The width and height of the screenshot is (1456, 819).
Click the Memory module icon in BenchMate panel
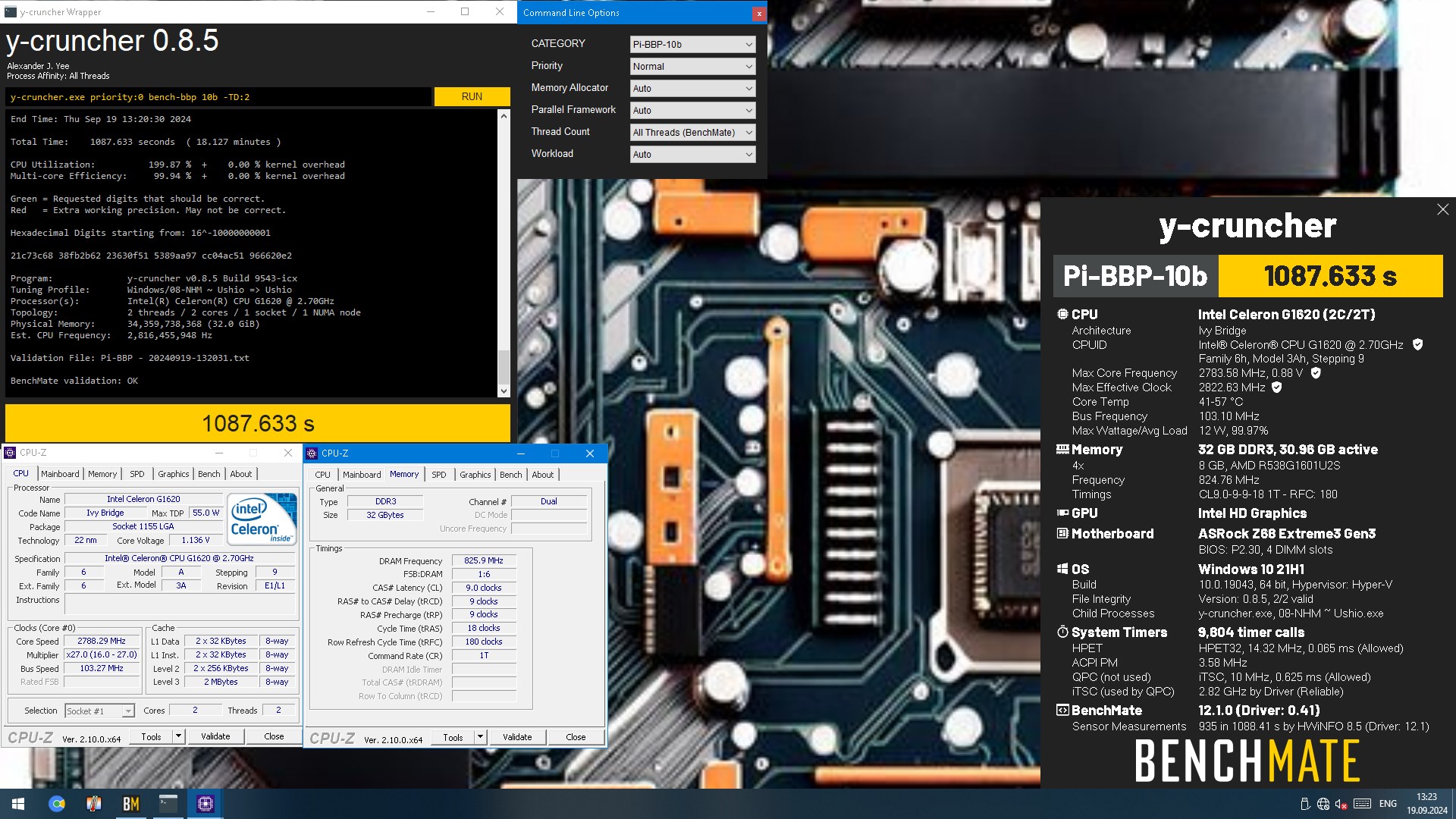click(1062, 449)
